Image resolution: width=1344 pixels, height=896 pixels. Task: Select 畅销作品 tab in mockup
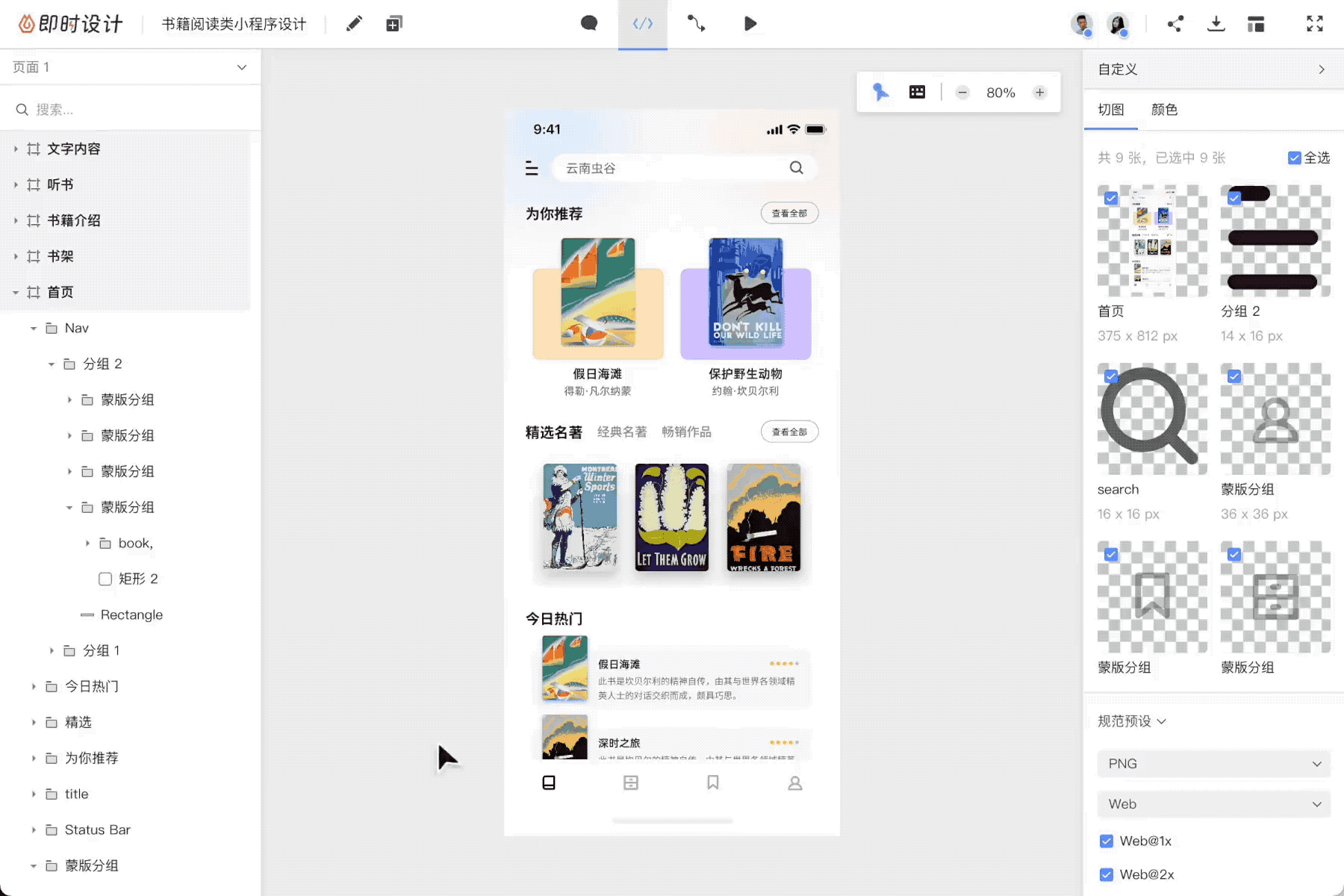pyautogui.click(x=686, y=432)
